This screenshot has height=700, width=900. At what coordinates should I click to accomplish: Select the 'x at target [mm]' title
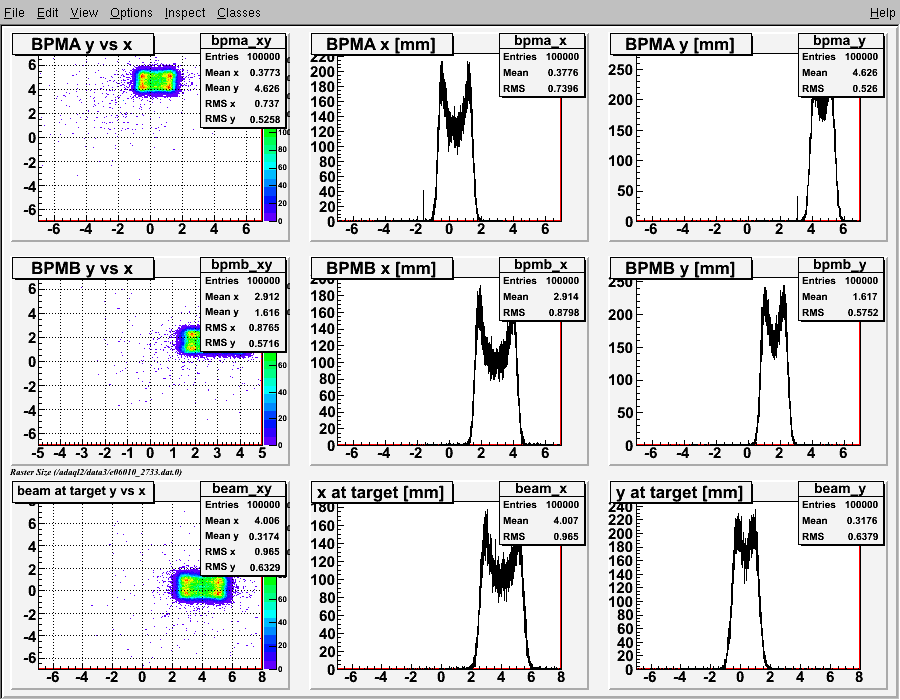pos(382,492)
